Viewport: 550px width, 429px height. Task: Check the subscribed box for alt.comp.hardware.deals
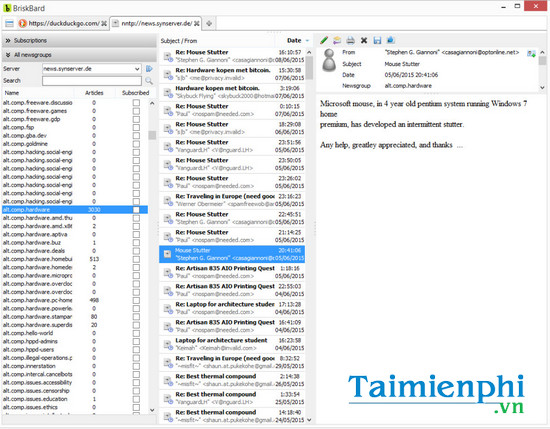coord(136,251)
